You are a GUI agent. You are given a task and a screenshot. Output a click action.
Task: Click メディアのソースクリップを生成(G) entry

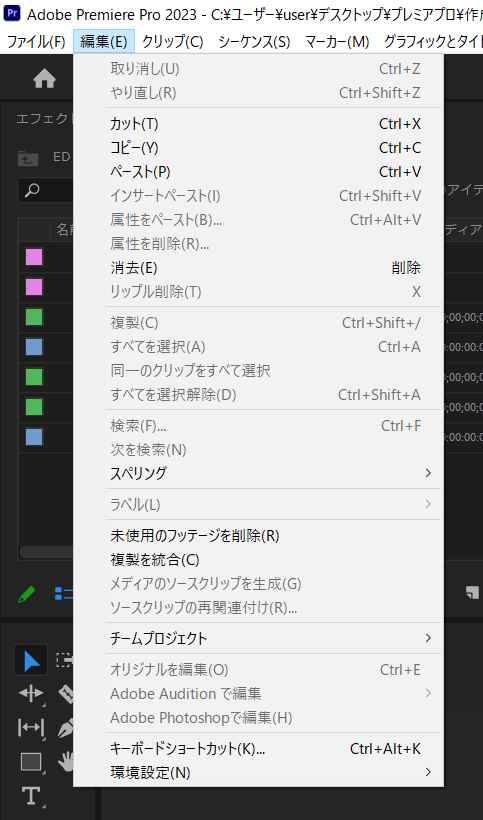pos(259,583)
